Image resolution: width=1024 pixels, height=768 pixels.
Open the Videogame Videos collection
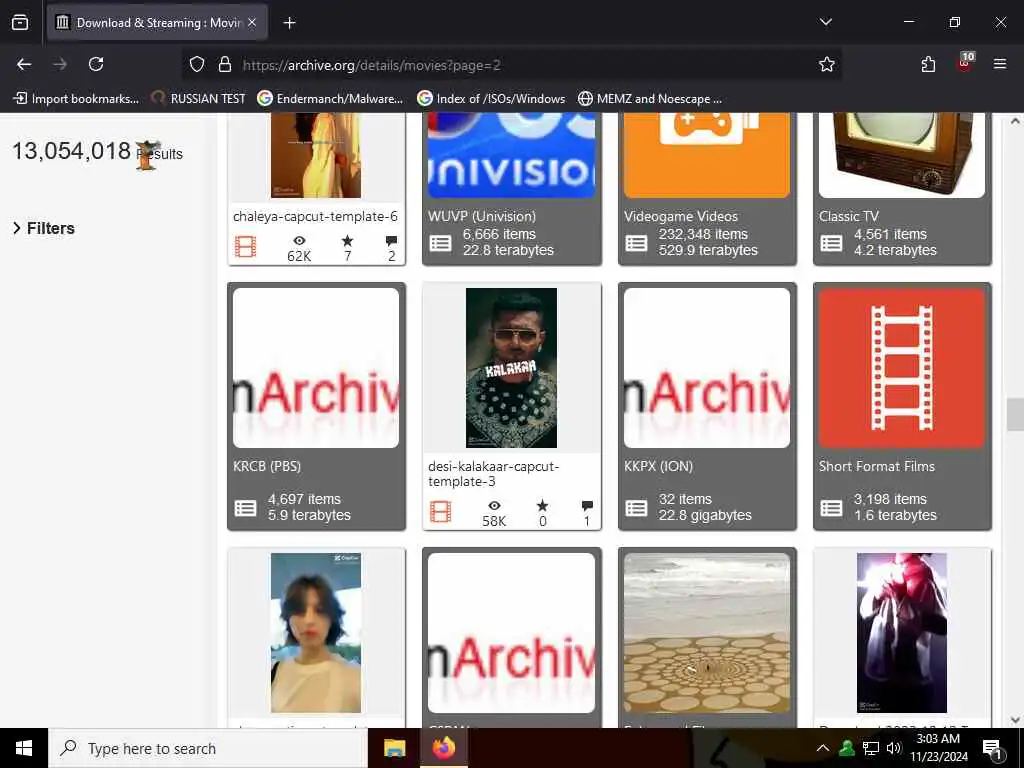click(680, 216)
